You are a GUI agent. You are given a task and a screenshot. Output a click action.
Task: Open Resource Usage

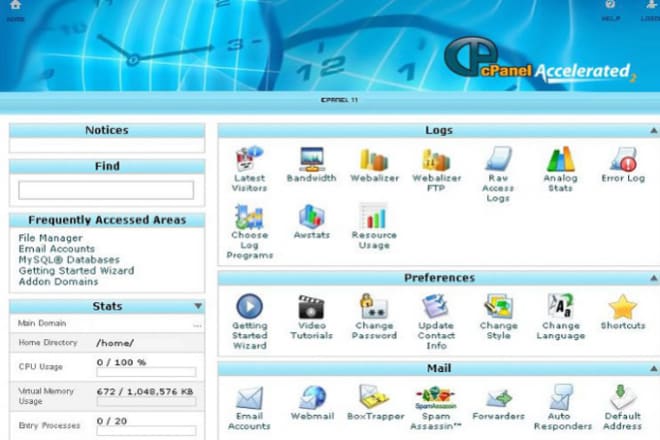(374, 227)
